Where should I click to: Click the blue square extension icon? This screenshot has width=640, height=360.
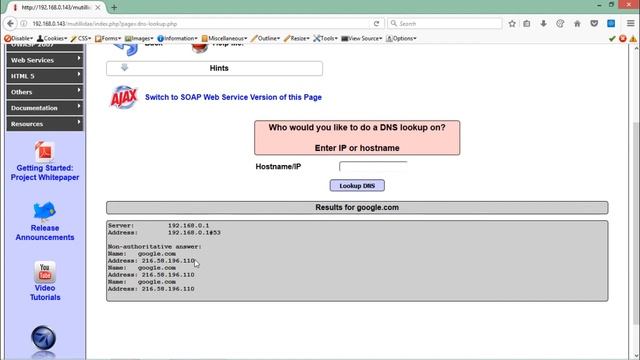coord(611,24)
